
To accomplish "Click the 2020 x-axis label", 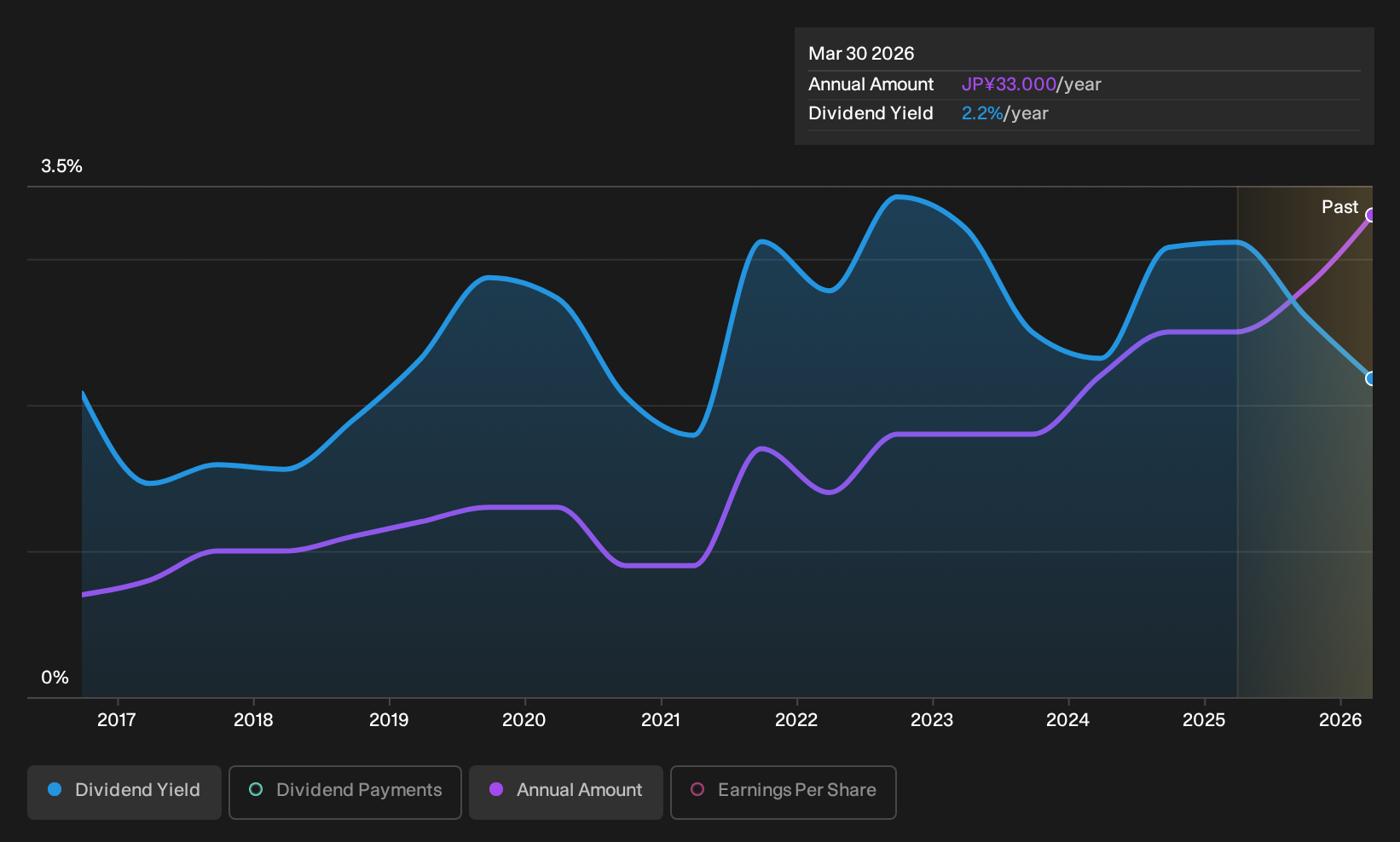I will pos(524,720).
